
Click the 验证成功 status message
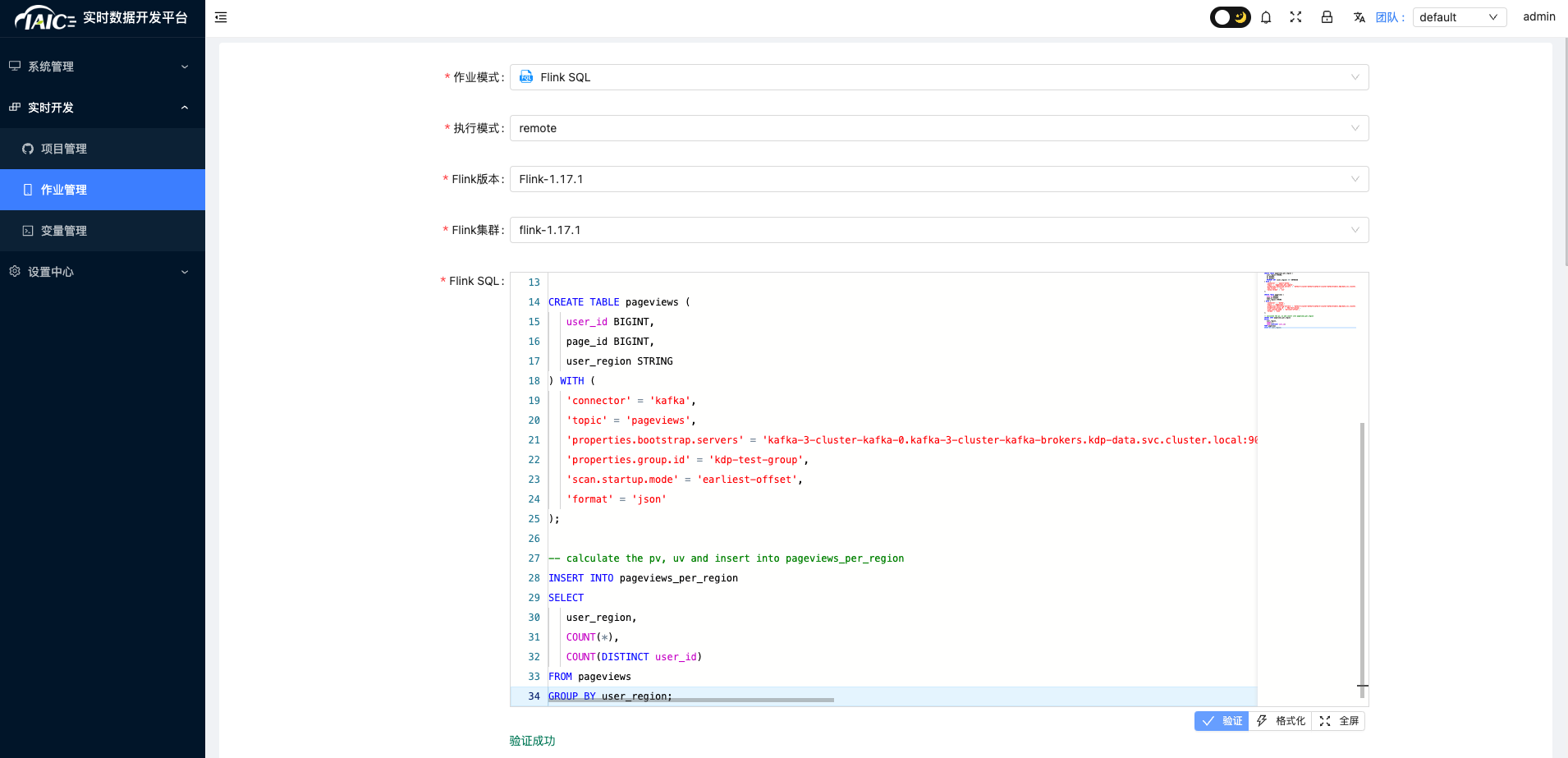click(532, 741)
